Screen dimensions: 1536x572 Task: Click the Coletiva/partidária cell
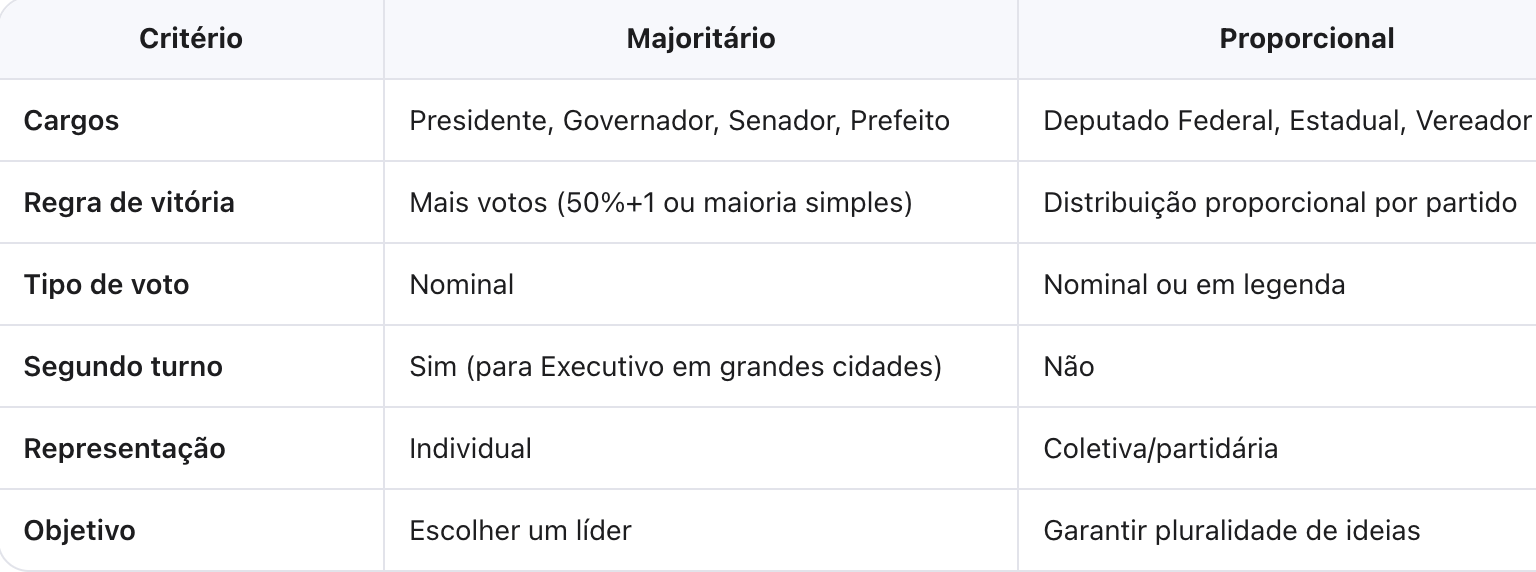(x=1160, y=449)
